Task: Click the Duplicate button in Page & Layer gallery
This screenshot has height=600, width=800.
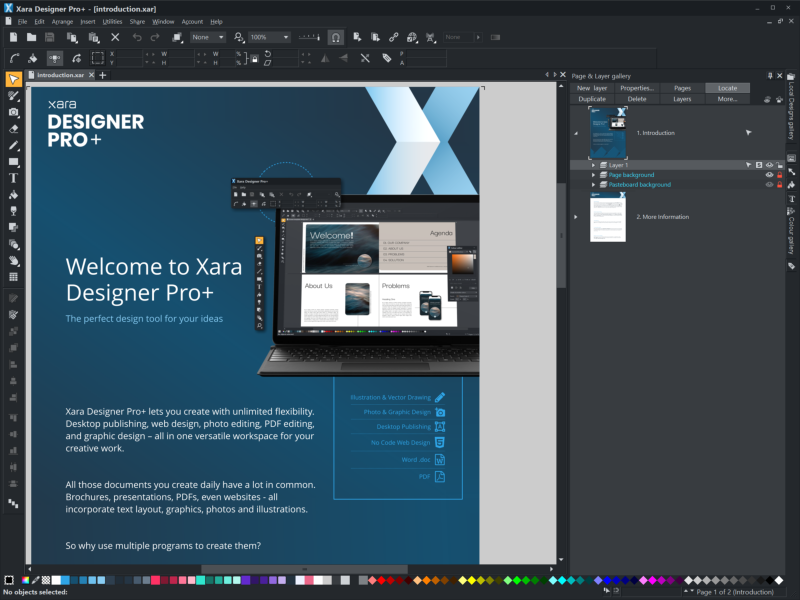Action: click(x=590, y=99)
